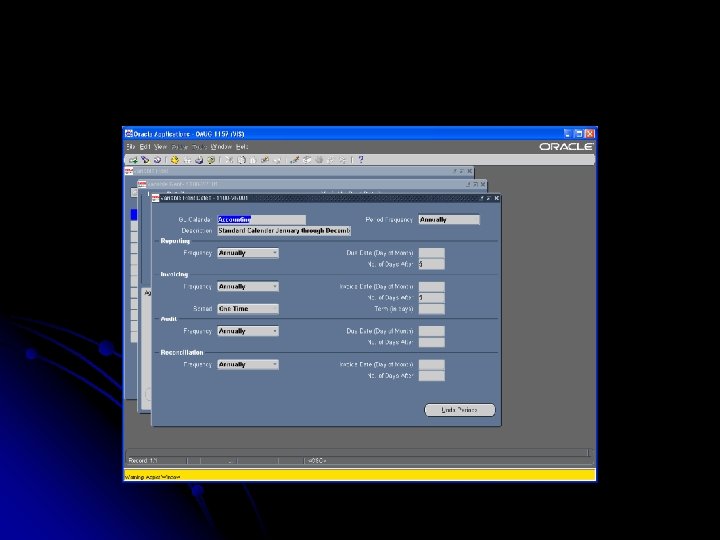Screen dimensions: 720x540
Task: Click the Copy toolbar icon
Action: (x=241, y=160)
